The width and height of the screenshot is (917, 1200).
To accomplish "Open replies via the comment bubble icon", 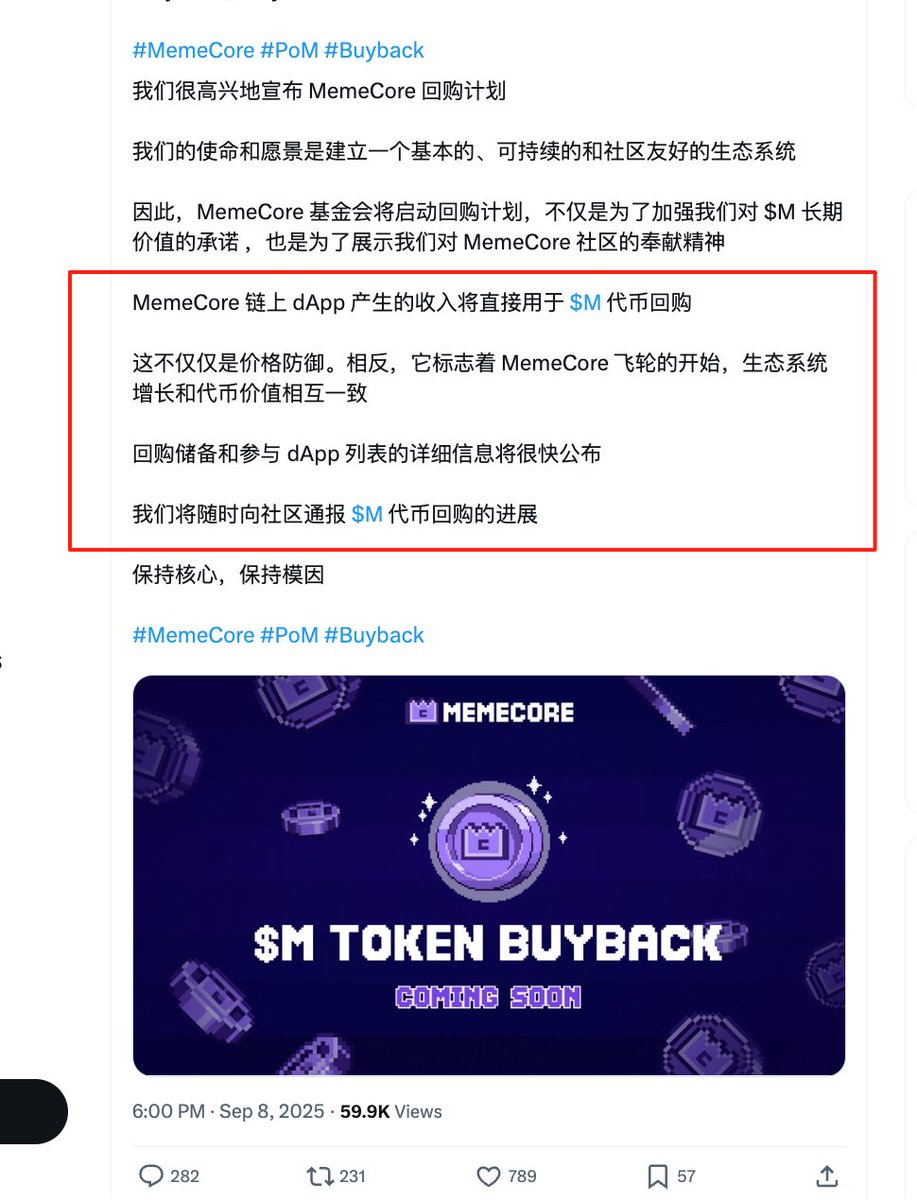I will point(151,1176).
